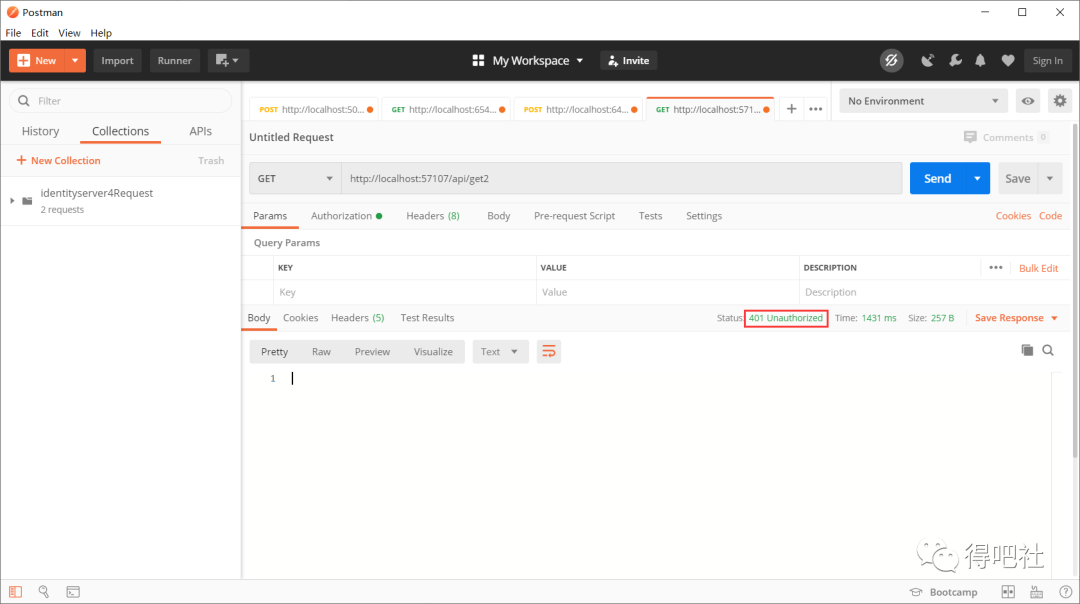Click the New Collection link
Image resolution: width=1080 pixels, height=604 pixels.
(59, 160)
